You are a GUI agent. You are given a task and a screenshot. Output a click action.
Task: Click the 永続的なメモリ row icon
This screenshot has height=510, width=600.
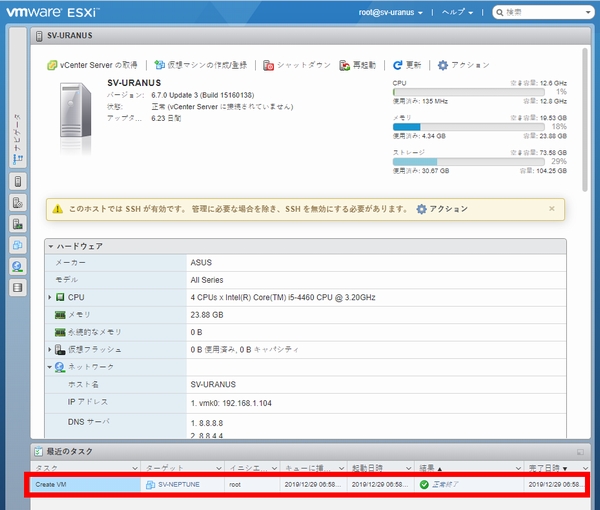tap(60, 332)
